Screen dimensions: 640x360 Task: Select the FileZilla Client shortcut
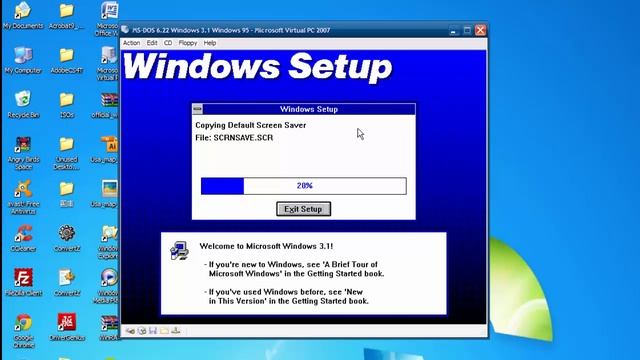coord(23,282)
